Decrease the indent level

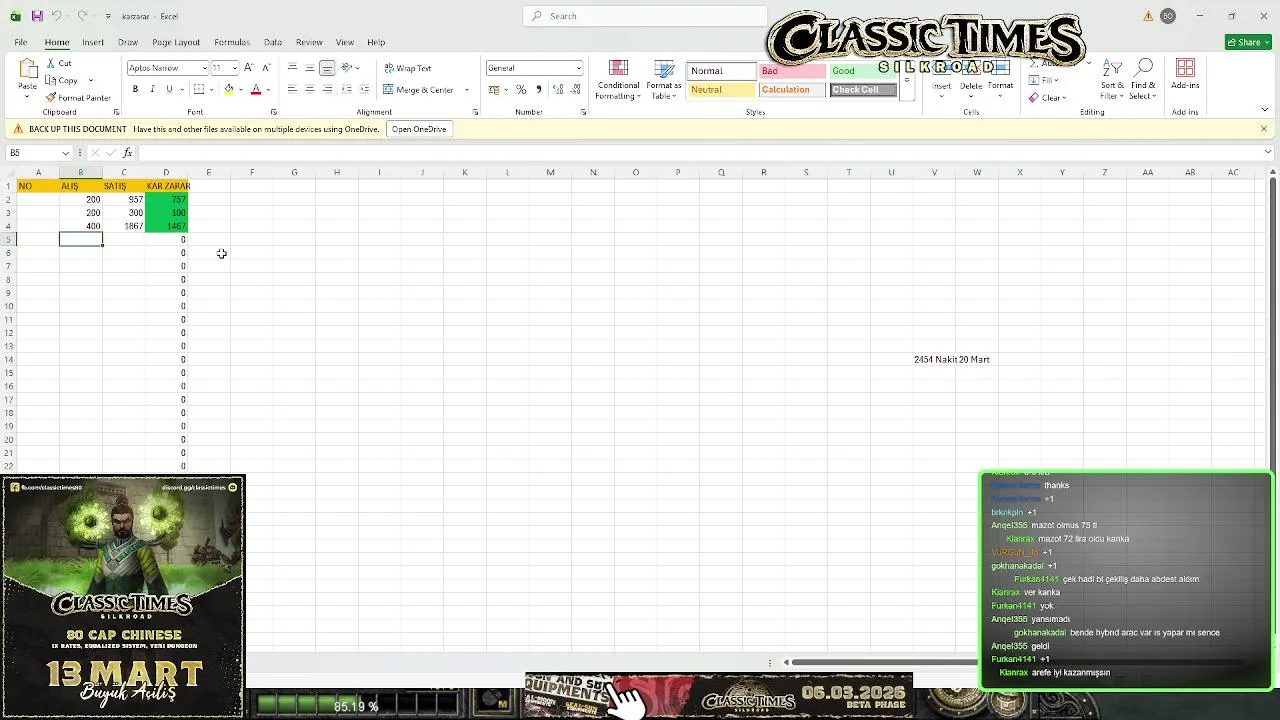click(x=346, y=89)
